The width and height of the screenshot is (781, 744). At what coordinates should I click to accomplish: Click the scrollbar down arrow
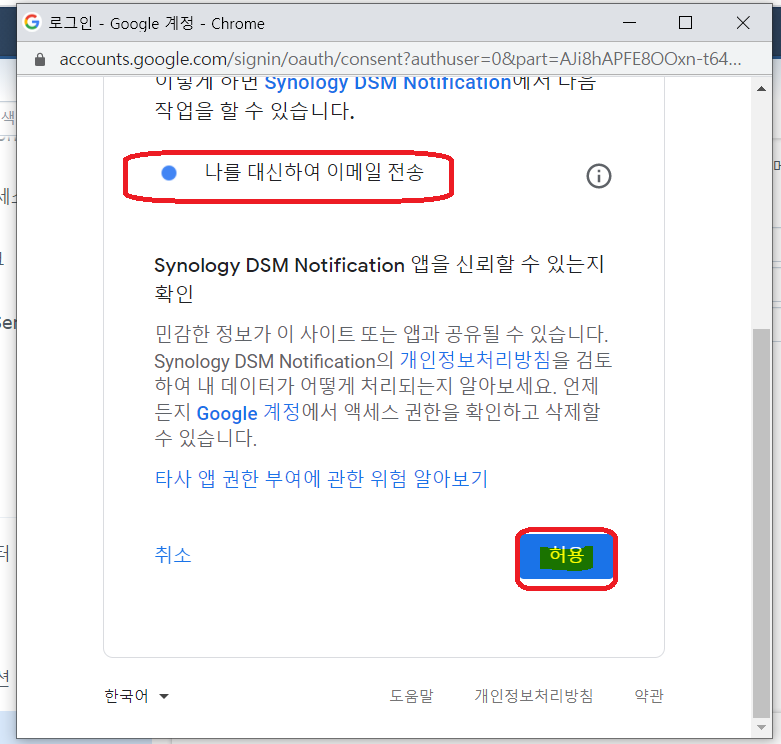click(761, 728)
